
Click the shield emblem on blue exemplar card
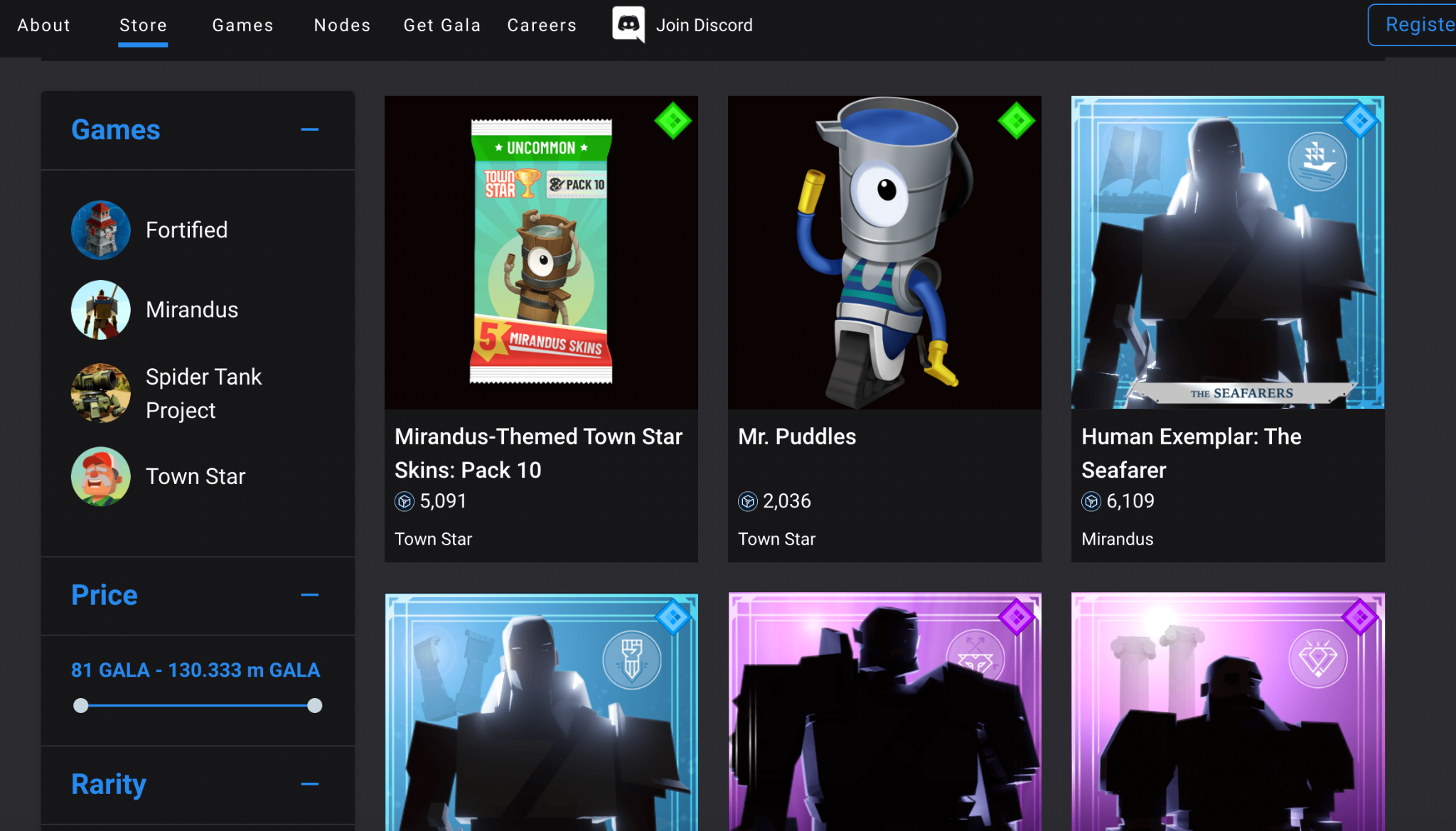click(x=632, y=660)
